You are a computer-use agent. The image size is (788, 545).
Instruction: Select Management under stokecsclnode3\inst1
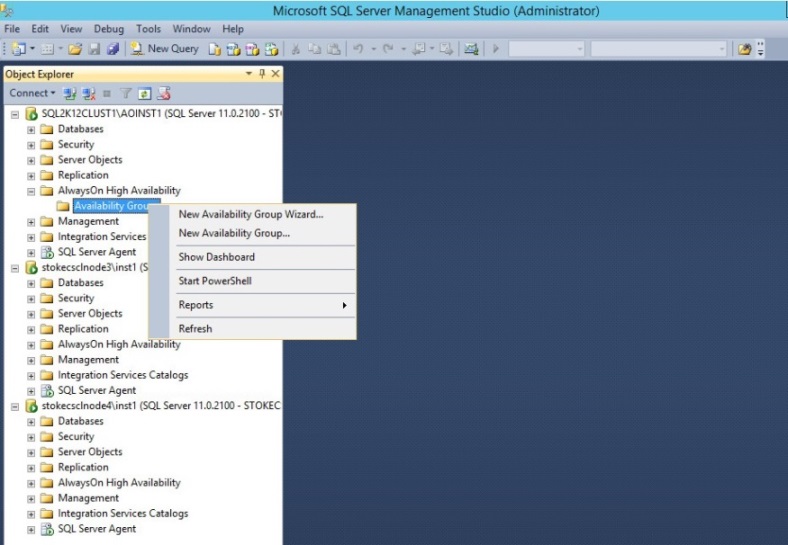tap(88, 360)
